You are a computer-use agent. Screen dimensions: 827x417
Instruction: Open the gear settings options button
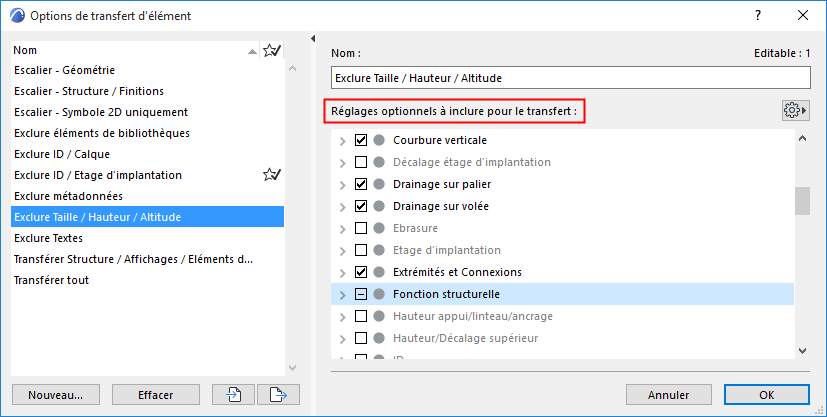coord(796,110)
